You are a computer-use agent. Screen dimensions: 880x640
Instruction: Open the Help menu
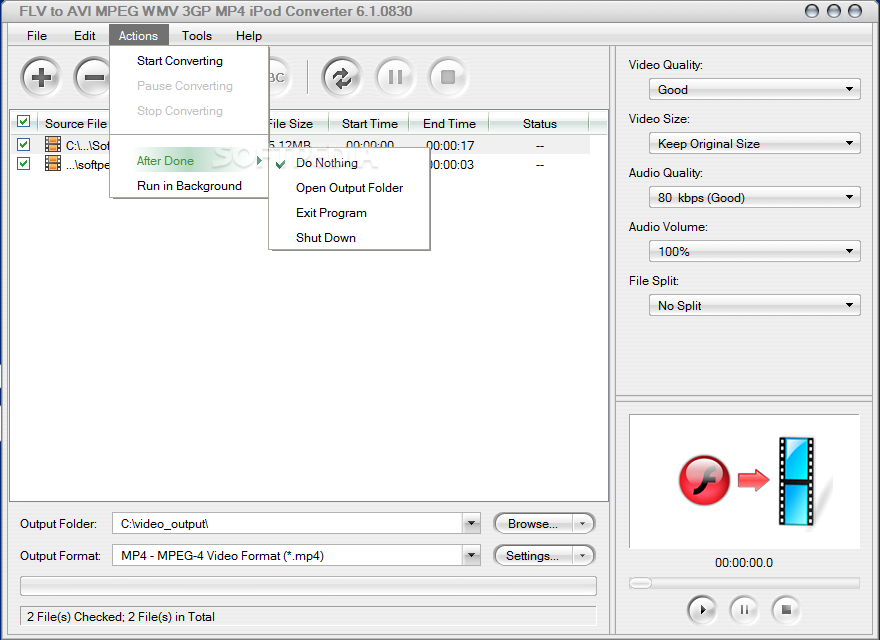(249, 35)
